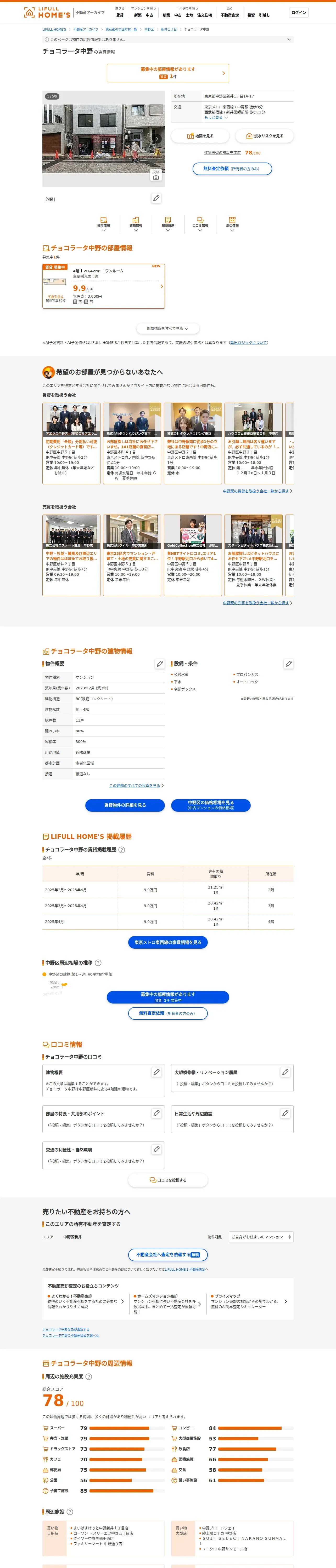Click 口コミを投稿する button

pos(168,1180)
